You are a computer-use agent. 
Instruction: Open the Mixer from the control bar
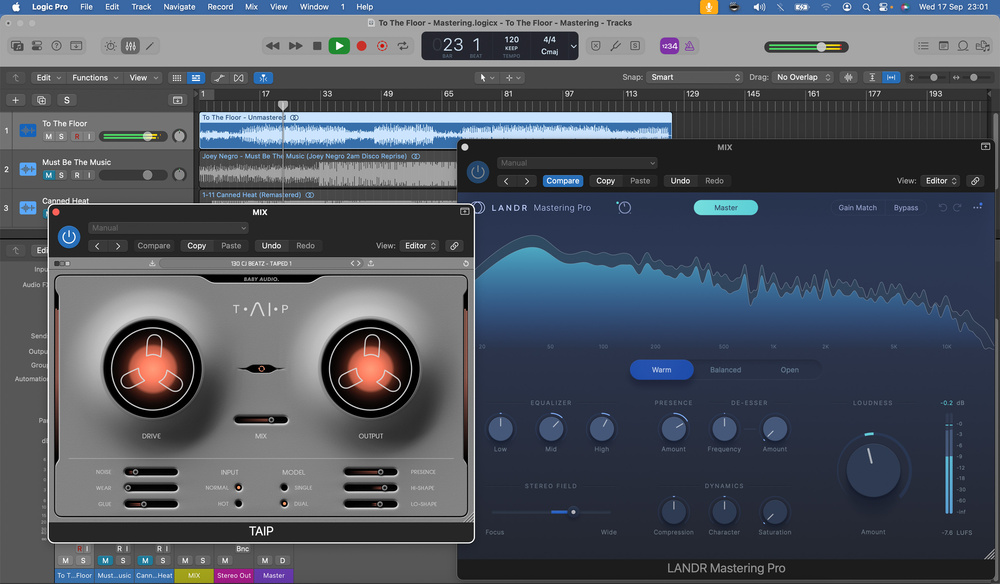click(x=130, y=46)
